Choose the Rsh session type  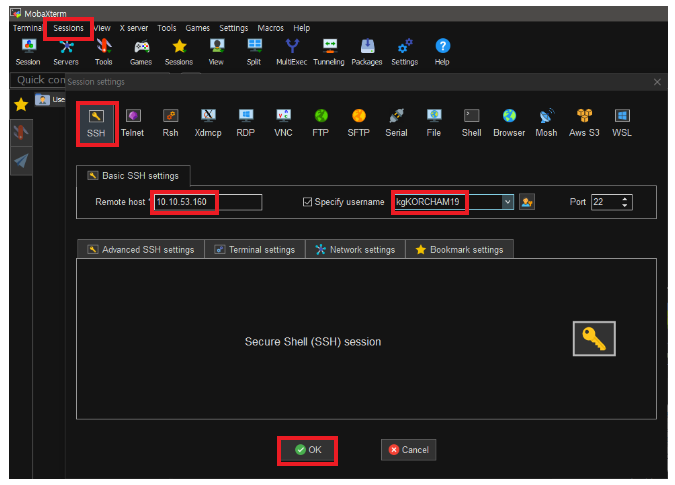pyautogui.click(x=170, y=123)
